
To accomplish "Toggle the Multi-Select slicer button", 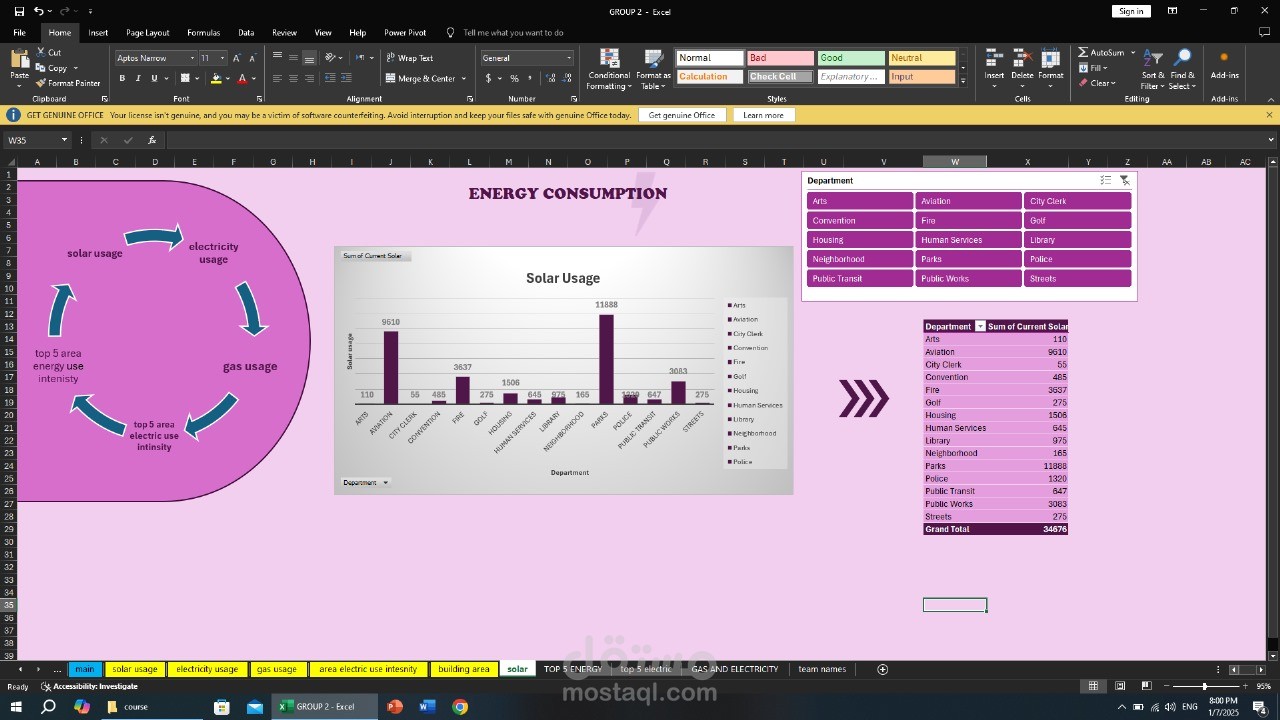I will pos(1105,181).
